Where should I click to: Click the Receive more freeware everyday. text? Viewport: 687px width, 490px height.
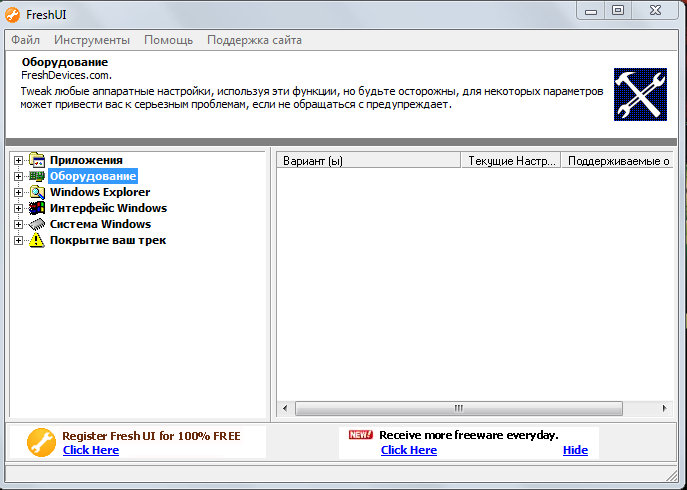pos(469,435)
